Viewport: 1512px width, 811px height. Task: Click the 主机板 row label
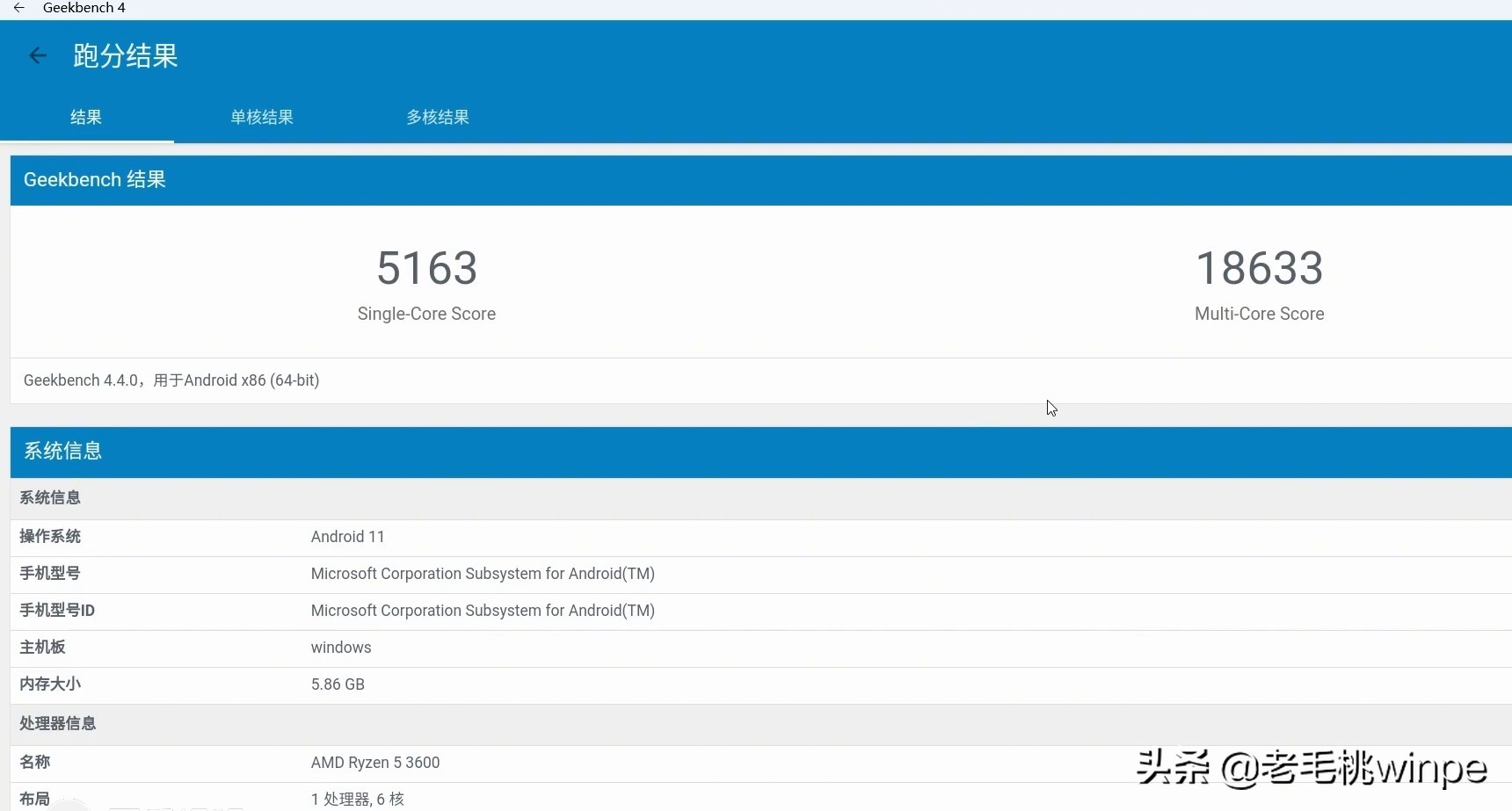point(42,648)
